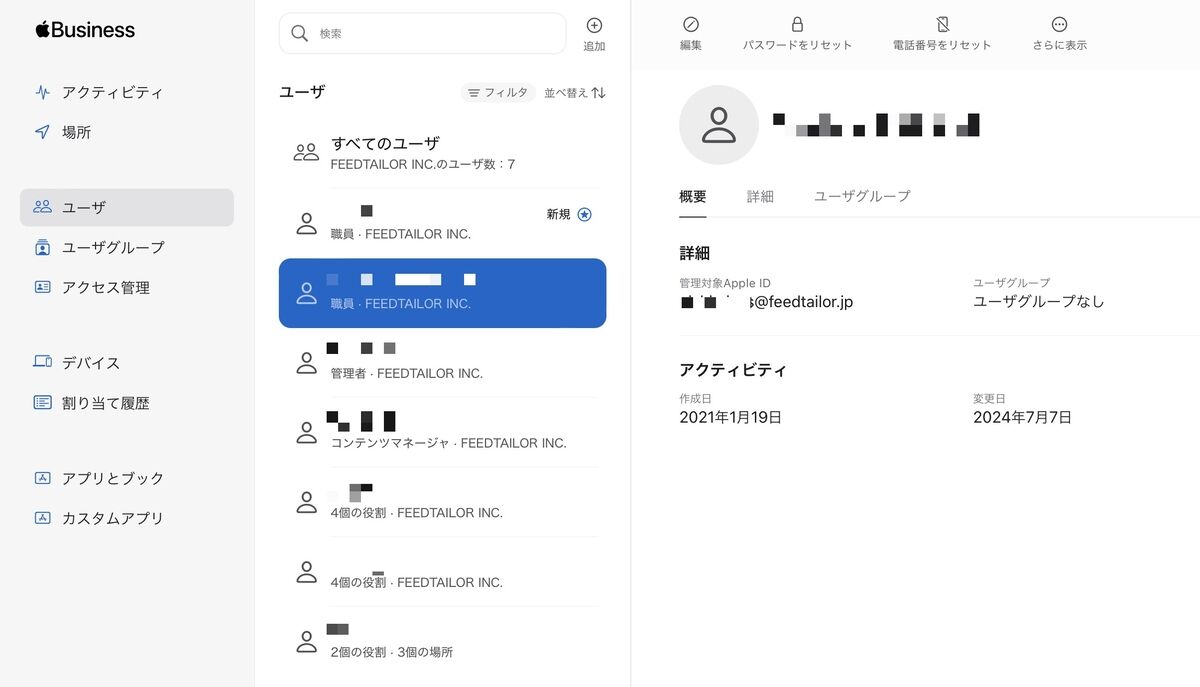
Task: Click the ユーザグループなし value
Action: pyautogui.click(x=1039, y=301)
